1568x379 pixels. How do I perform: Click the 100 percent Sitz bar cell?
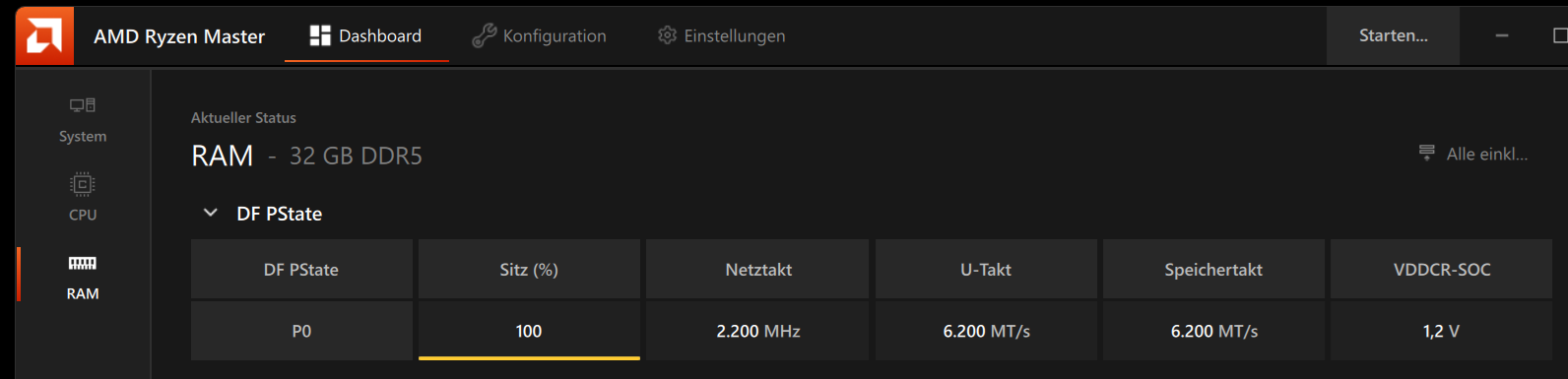(529, 331)
